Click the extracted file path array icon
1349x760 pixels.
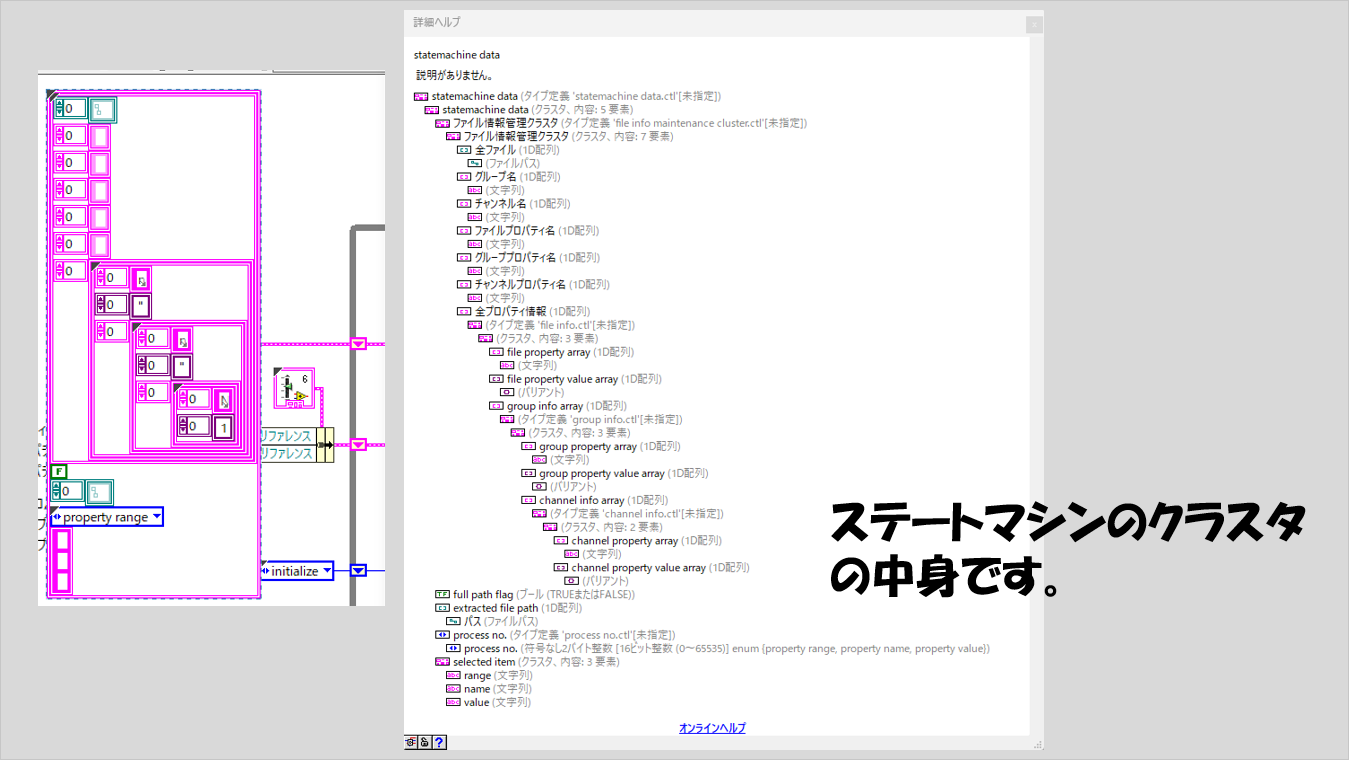442,608
